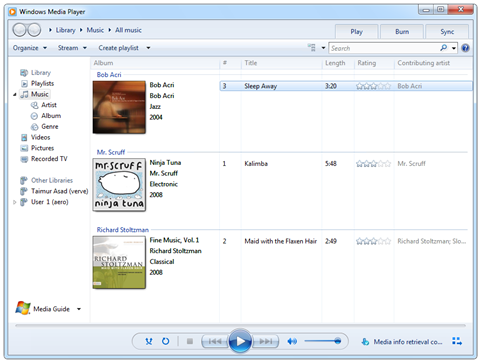This screenshot has height=363, width=480.
Task: Select Bob Acri album cover
Action: click(119, 107)
